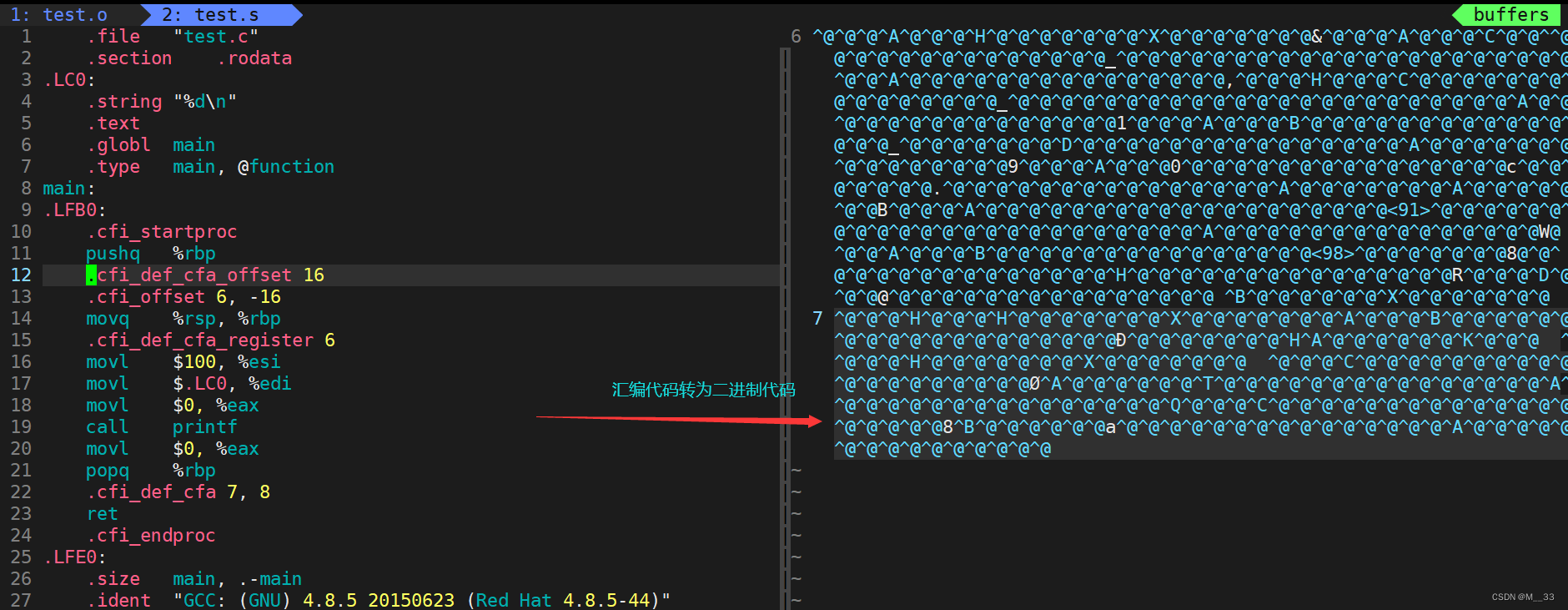
Task: Click '.size main, .-main' line
Action: point(194,579)
